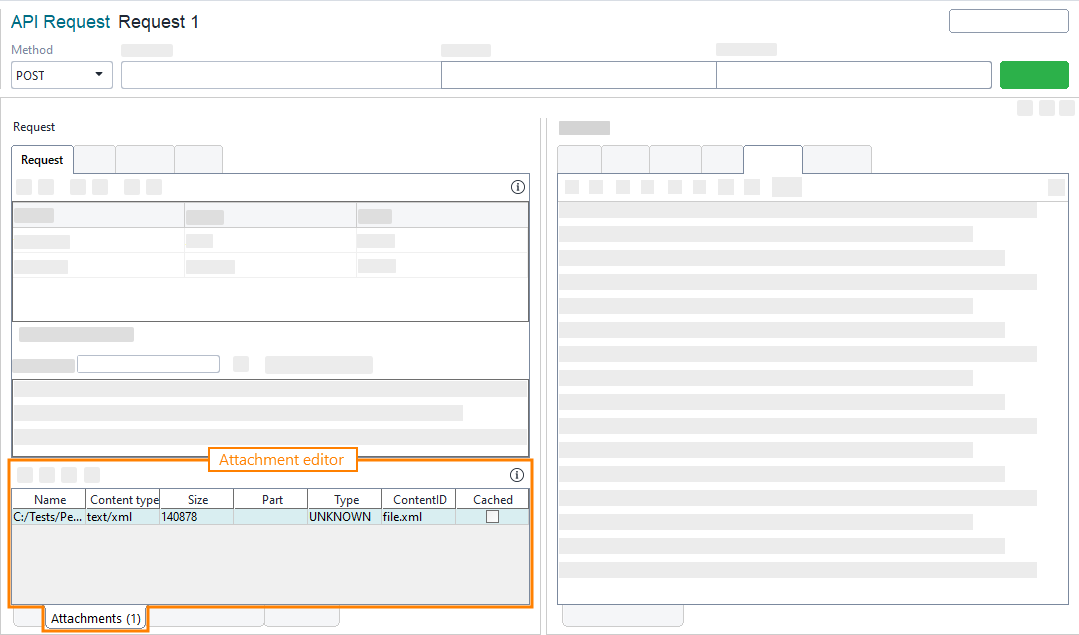Click the input field at the top-right corner
1079x635 pixels.
[x=1008, y=20]
